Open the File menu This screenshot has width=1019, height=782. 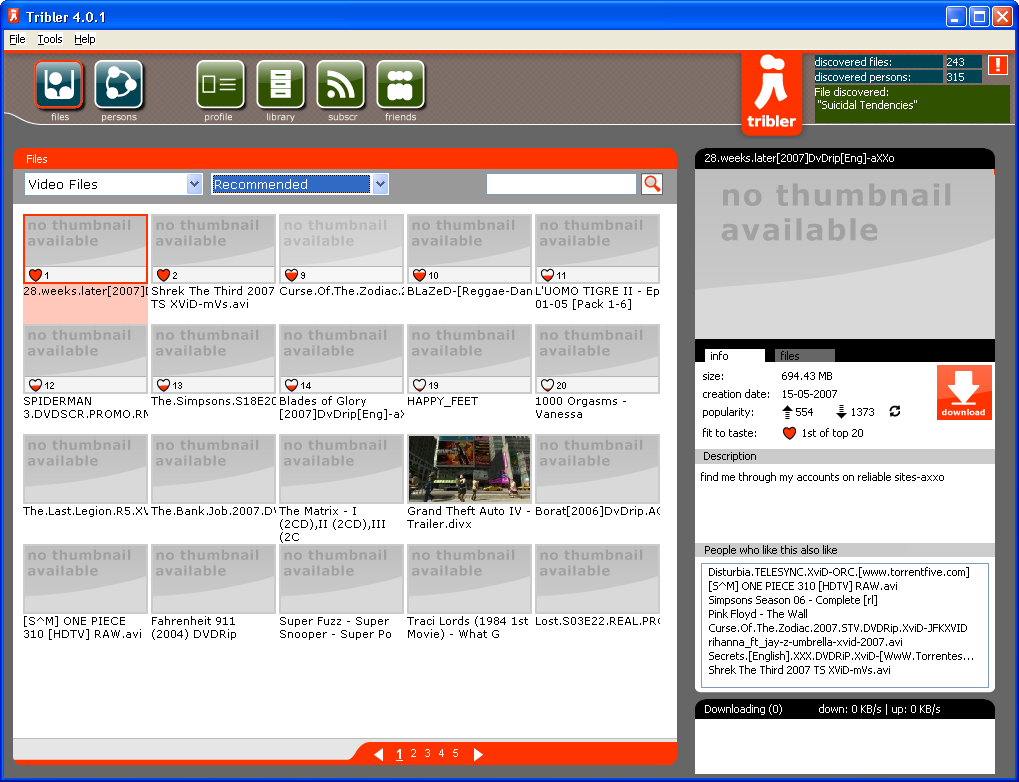coord(17,39)
